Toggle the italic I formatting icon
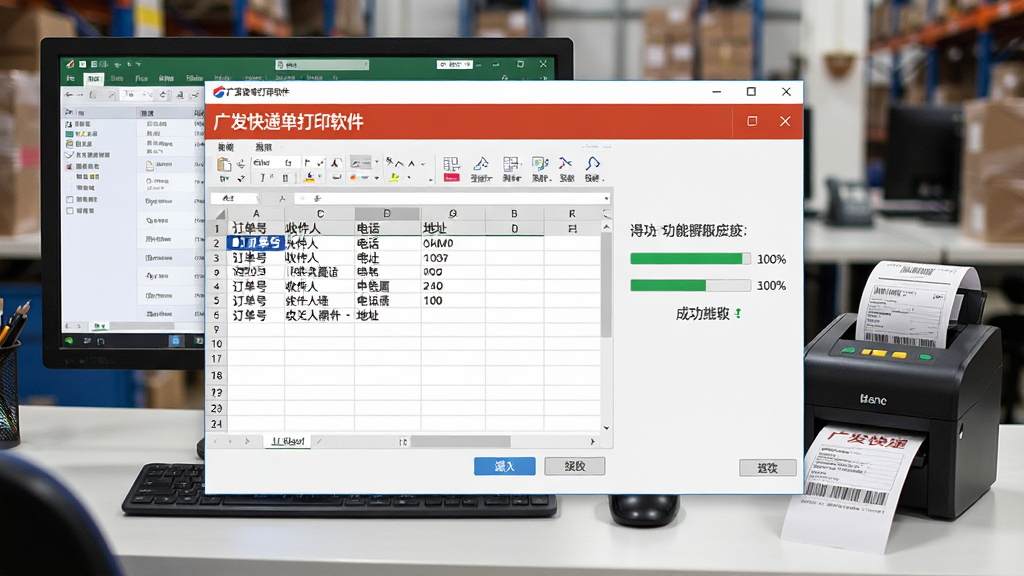The width and height of the screenshot is (1024, 576). point(263,178)
